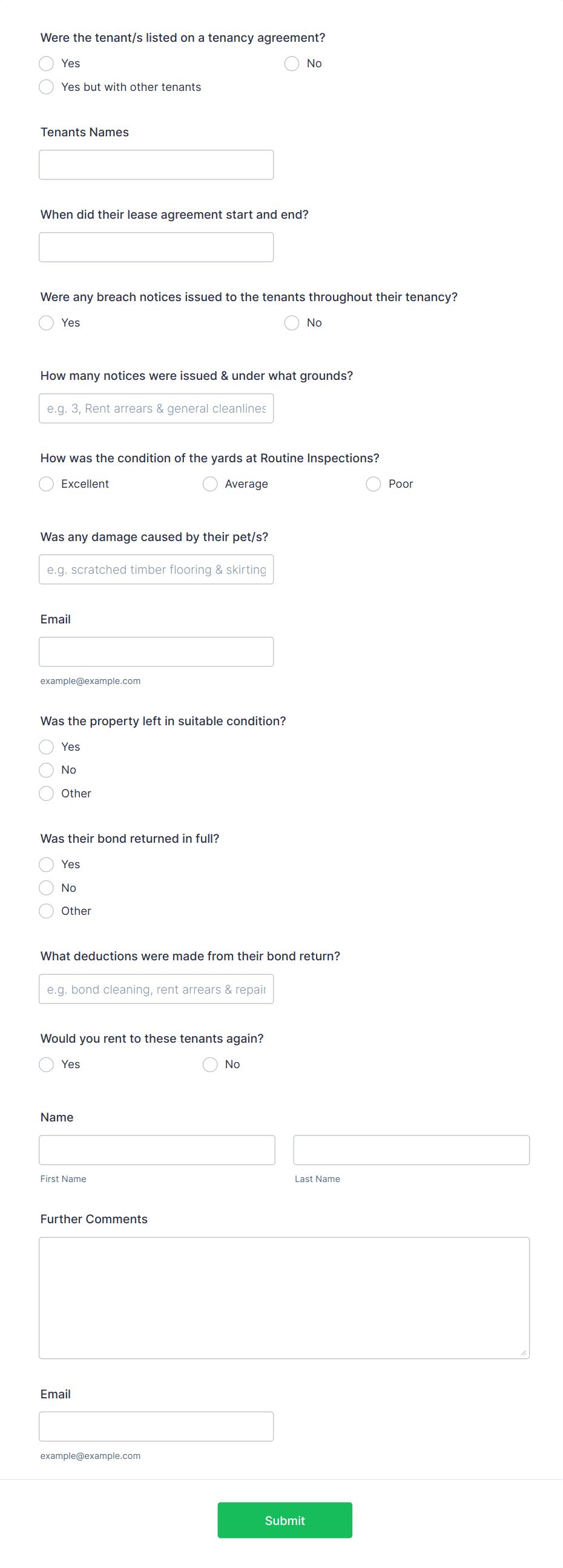Mark yard condition as Poor
The height and width of the screenshot is (1568, 563).
(373, 484)
